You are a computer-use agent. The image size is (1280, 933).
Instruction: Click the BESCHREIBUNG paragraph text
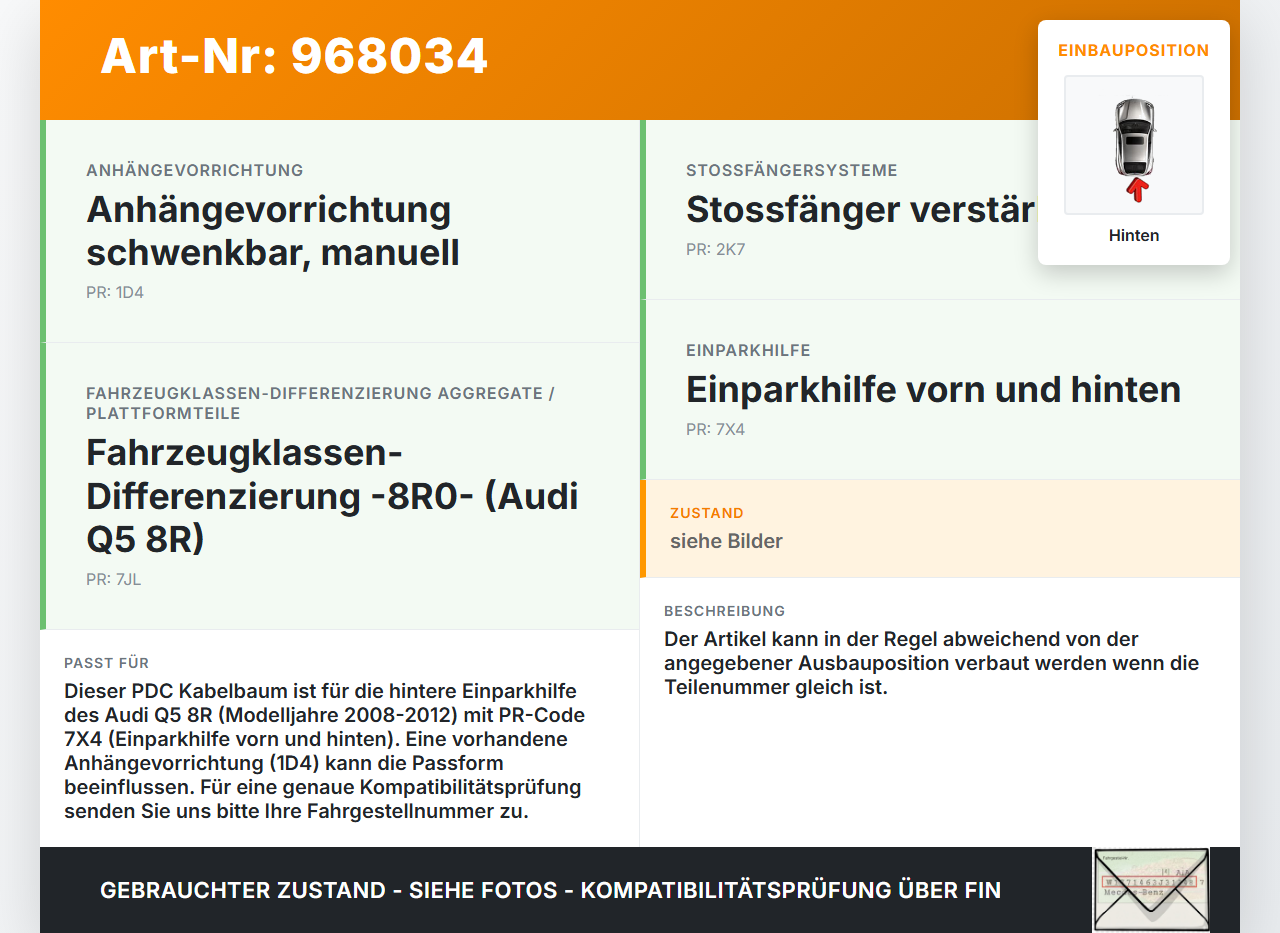[x=931, y=663]
